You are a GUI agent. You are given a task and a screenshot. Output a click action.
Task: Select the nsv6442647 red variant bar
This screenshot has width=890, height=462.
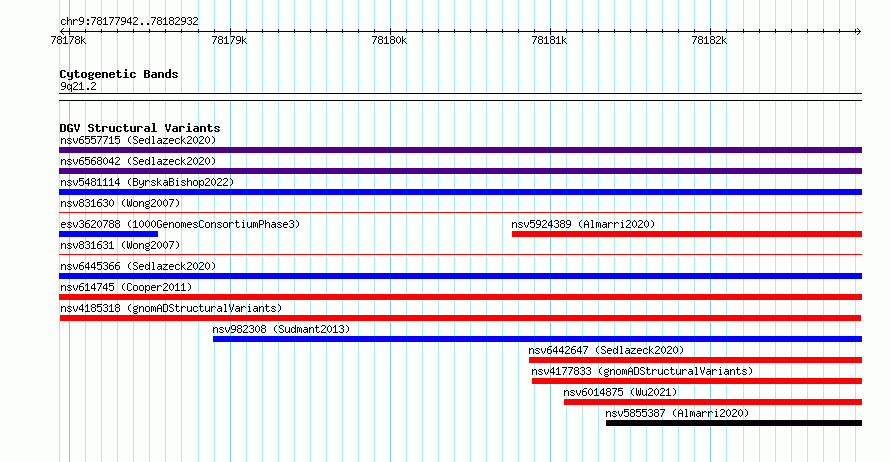point(695,360)
